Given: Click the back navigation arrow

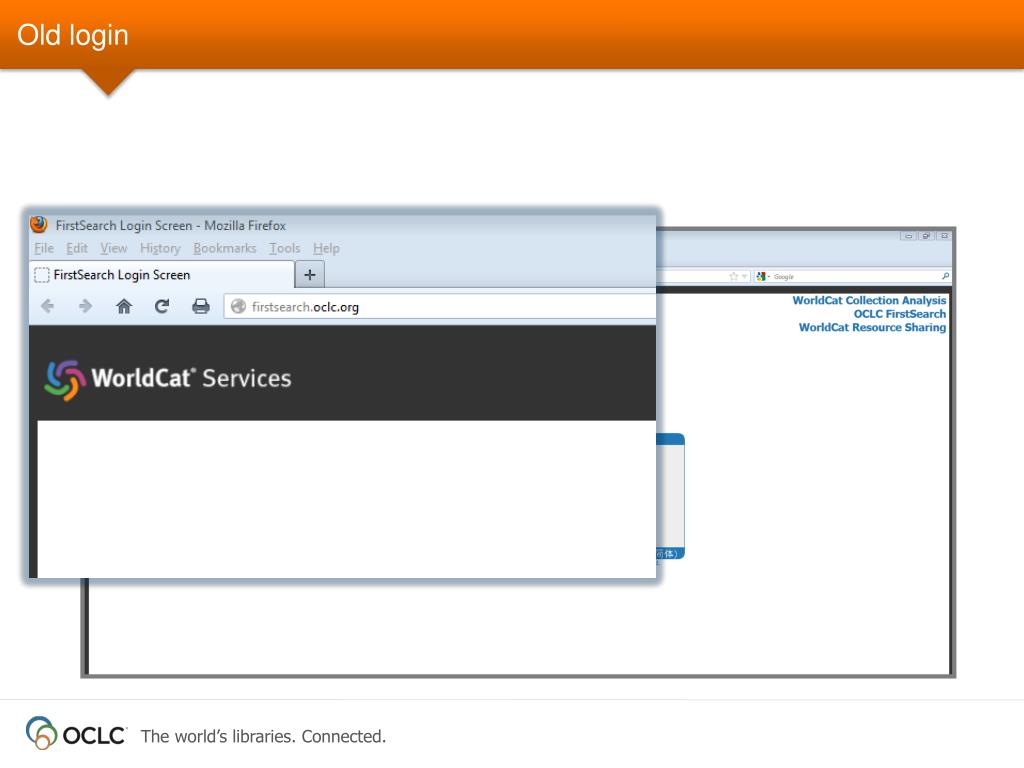Looking at the screenshot, I should (47, 306).
